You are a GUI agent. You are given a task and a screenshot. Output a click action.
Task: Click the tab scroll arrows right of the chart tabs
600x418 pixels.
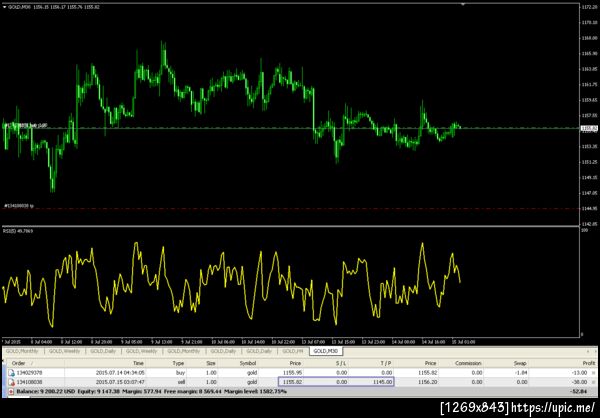coord(593,351)
